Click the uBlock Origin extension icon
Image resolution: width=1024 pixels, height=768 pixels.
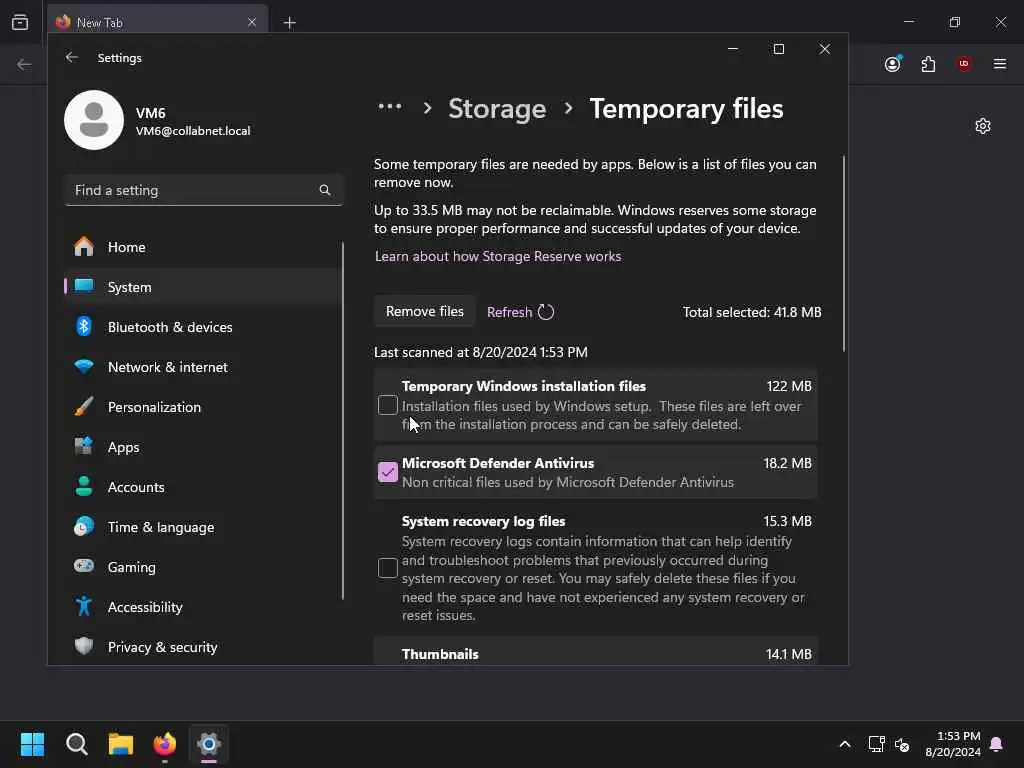coord(964,63)
